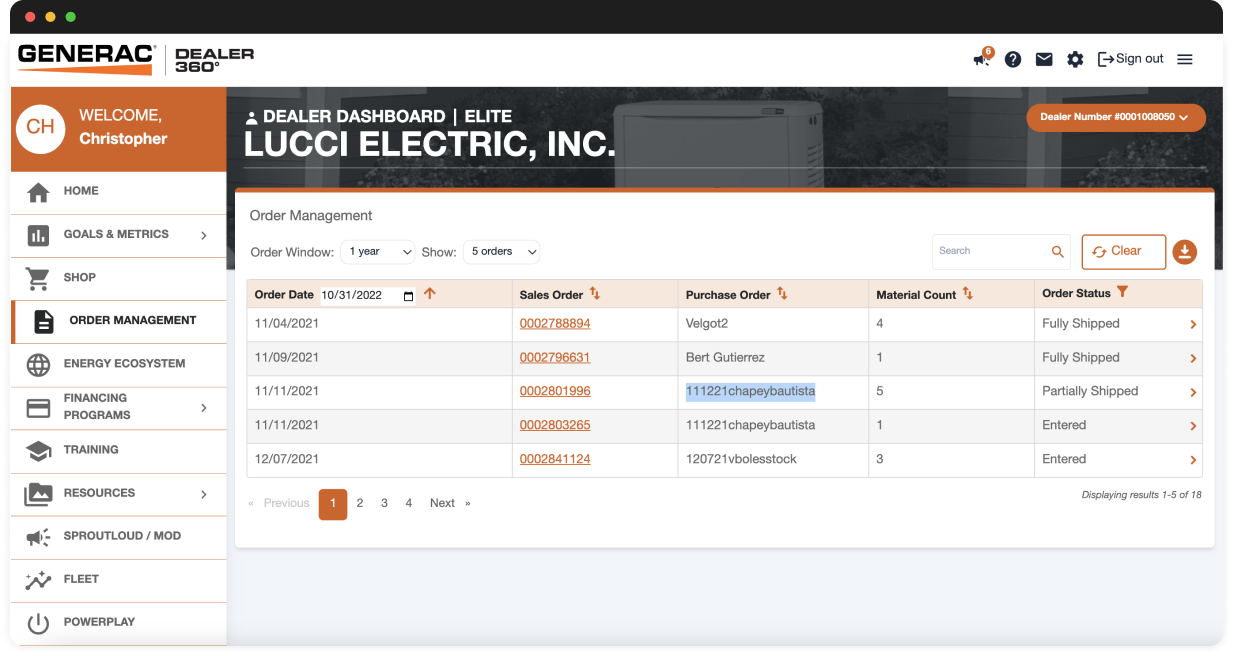The image size is (1233, 656).
Task: Open the settings gear icon
Action: click(1075, 59)
